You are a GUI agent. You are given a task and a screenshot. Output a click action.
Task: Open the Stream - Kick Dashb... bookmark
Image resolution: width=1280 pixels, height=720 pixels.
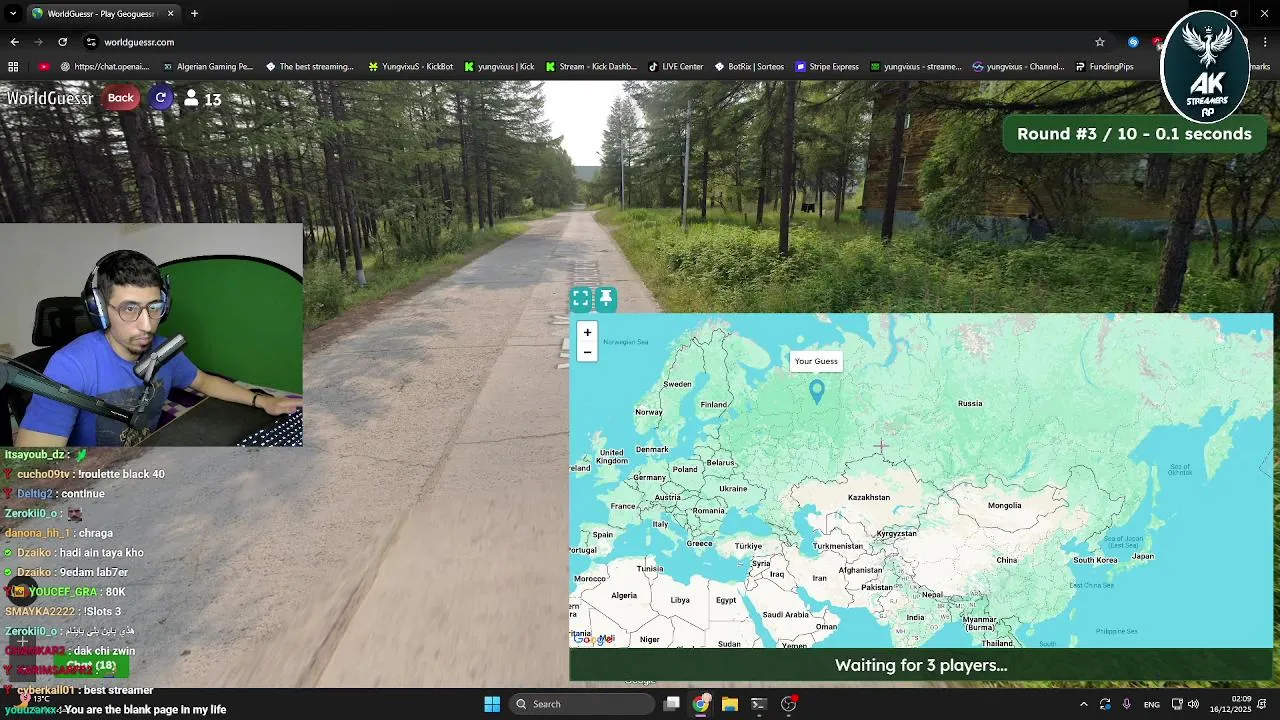[591, 67]
